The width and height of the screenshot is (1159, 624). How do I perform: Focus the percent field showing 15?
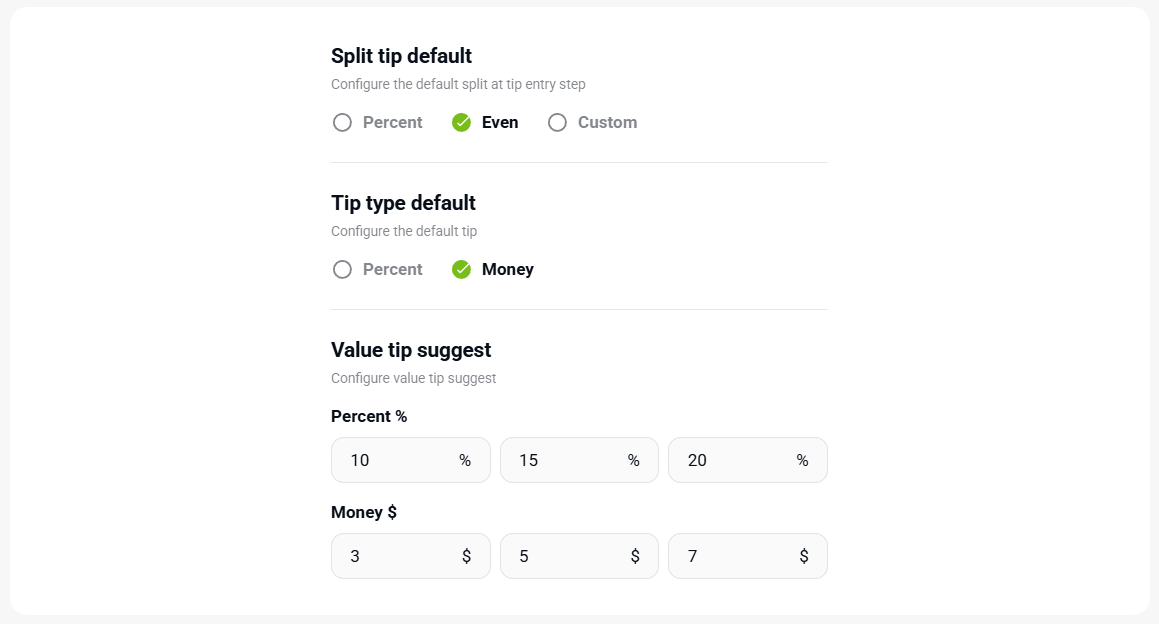coord(564,460)
